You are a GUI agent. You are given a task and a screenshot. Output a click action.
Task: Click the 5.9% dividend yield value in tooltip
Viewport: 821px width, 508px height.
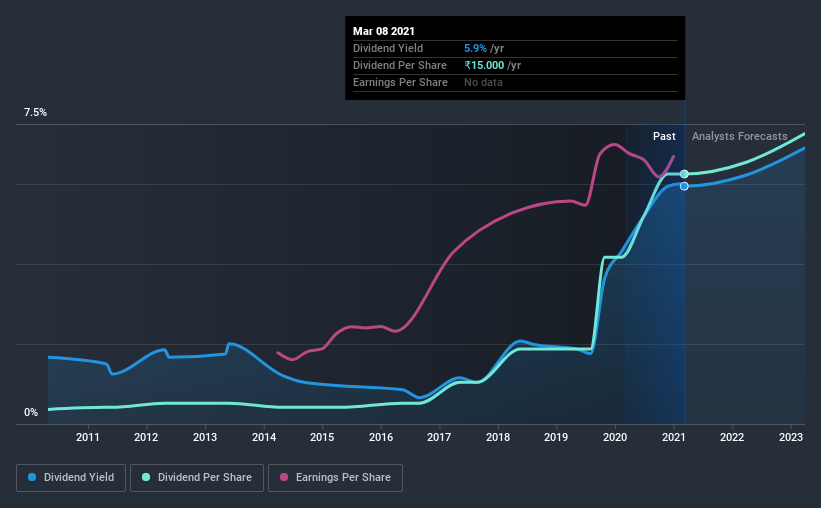(x=476, y=48)
